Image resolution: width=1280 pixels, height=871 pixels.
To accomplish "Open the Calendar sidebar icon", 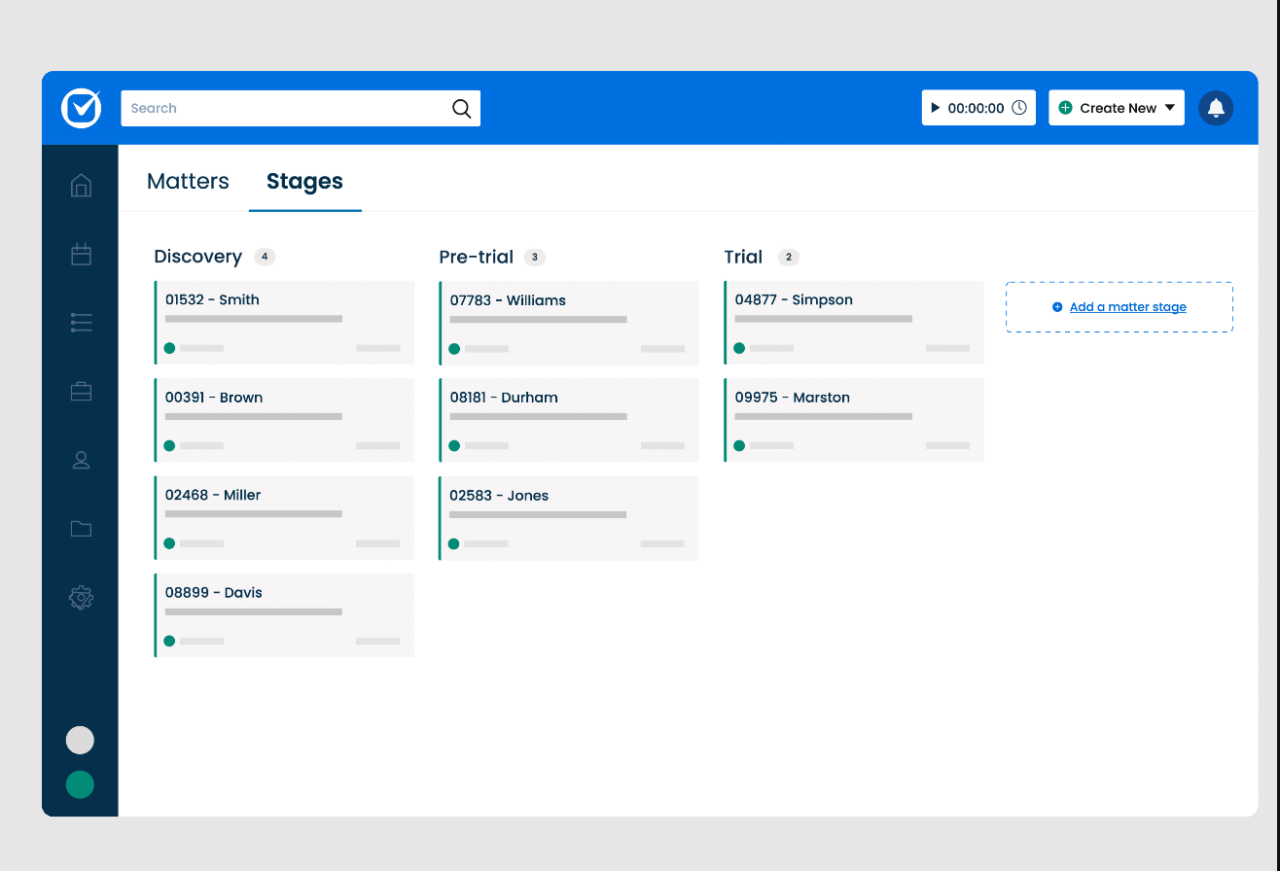I will point(81,254).
